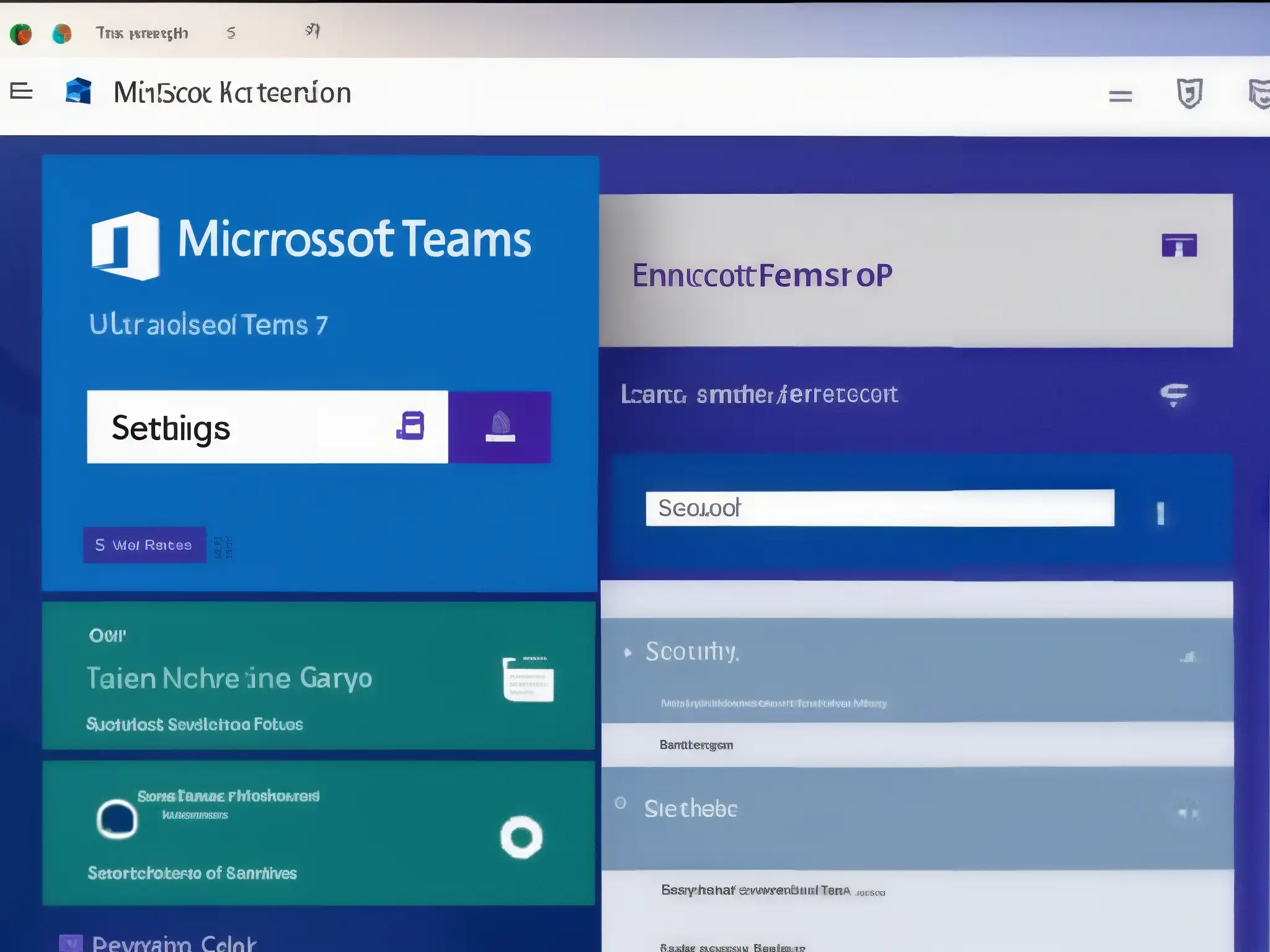
Task: Click the red-green circle icon in title bar
Action: point(21,33)
